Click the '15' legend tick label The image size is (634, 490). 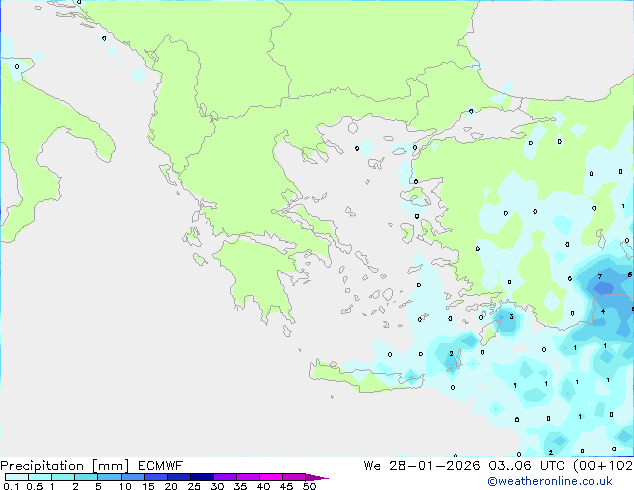tap(148, 486)
